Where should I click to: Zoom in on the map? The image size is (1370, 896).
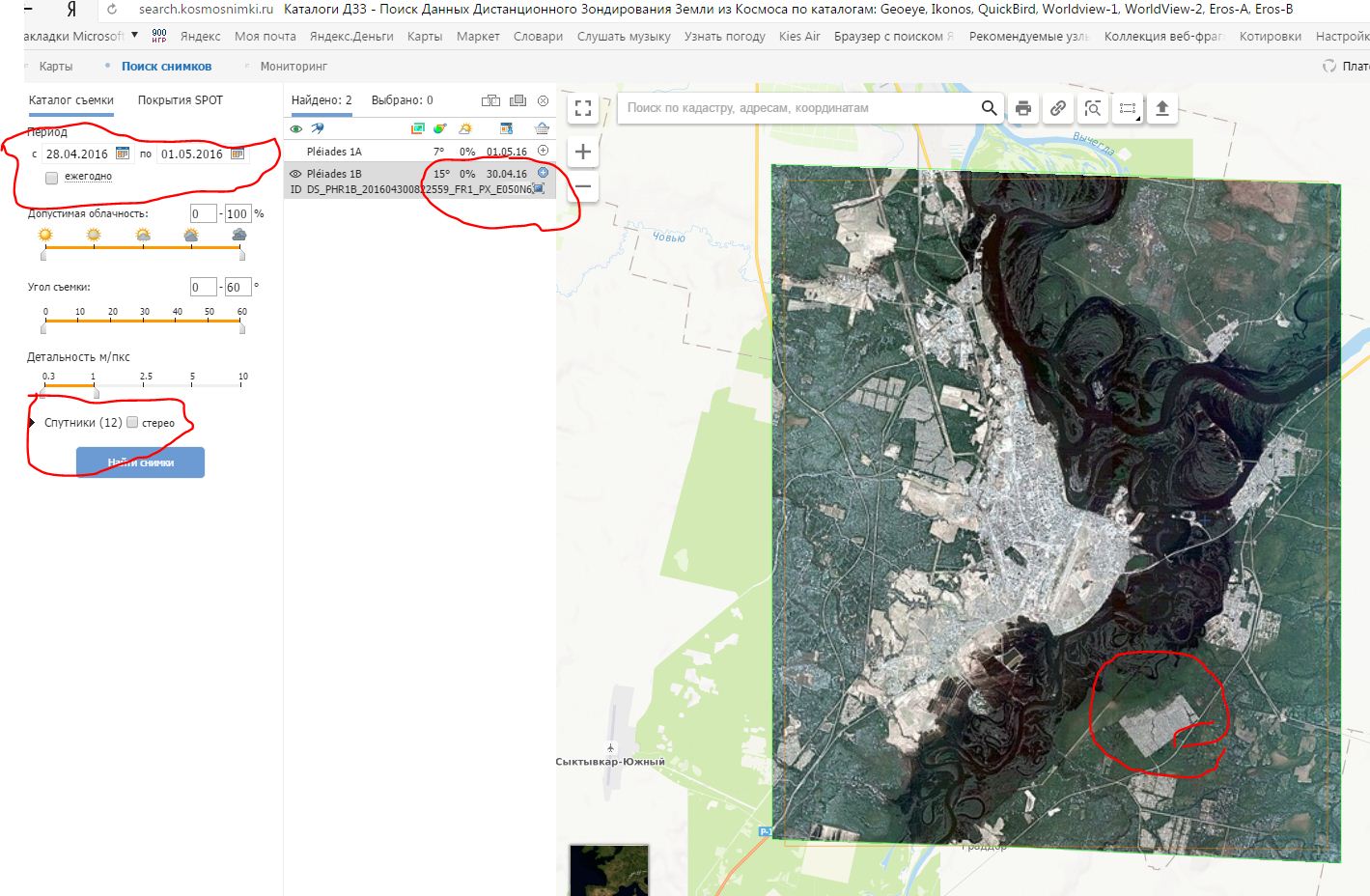[583, 152]
